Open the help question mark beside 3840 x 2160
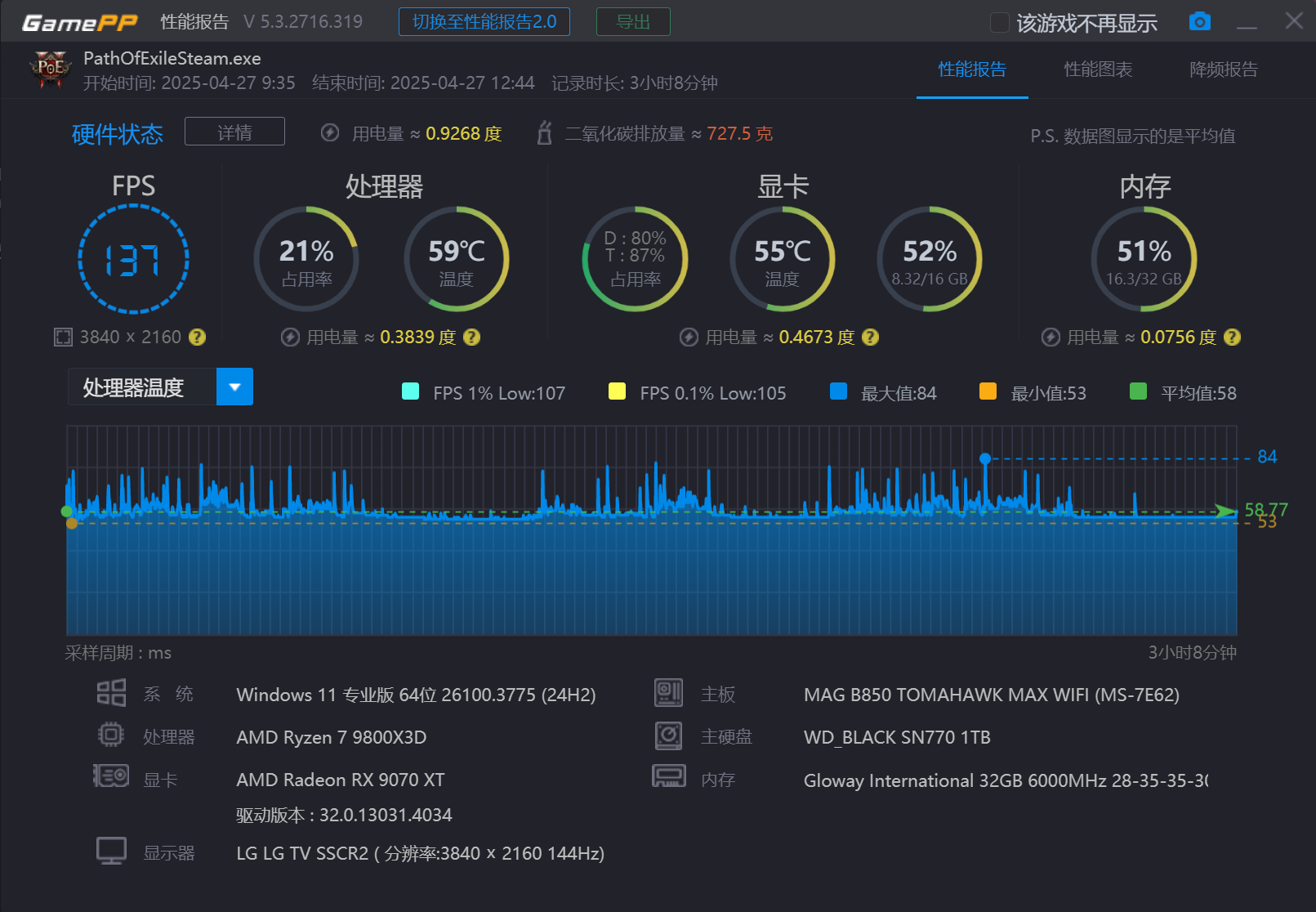Screen dimensions: 1316x912 pos(198,337)
